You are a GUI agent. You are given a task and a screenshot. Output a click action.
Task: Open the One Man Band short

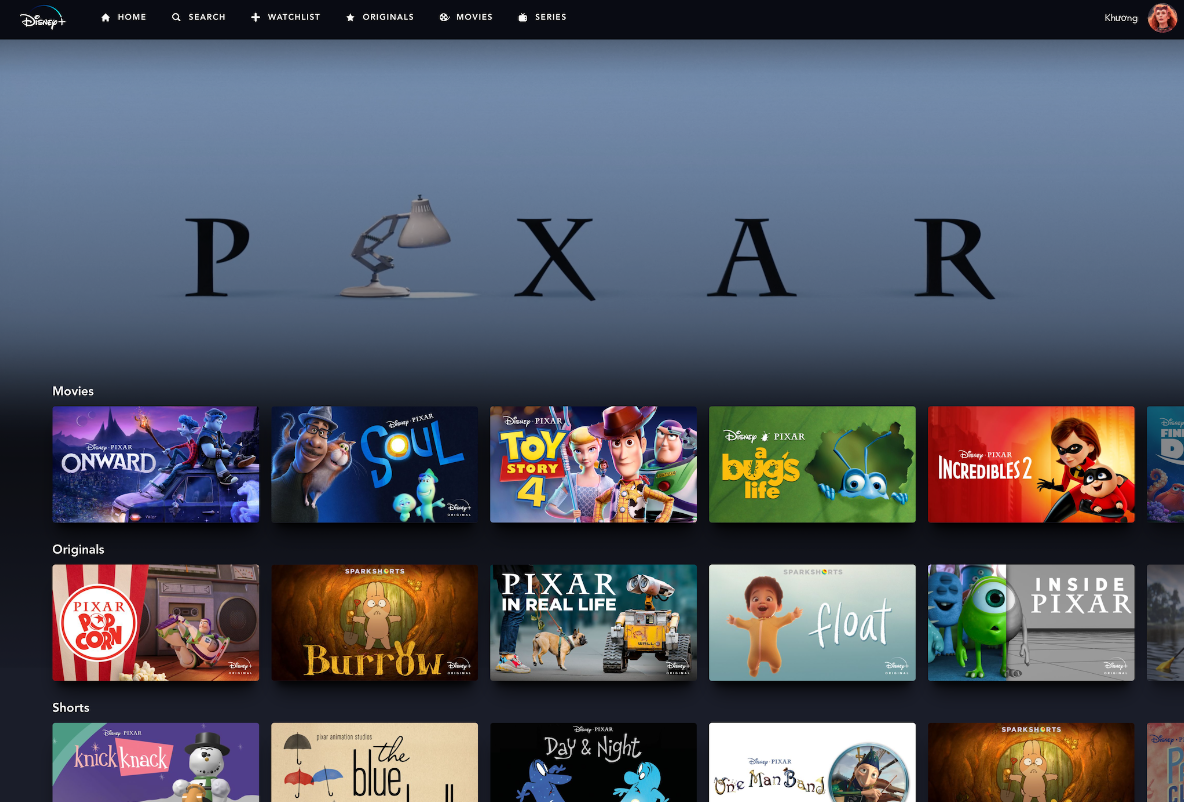click(812, 763)
